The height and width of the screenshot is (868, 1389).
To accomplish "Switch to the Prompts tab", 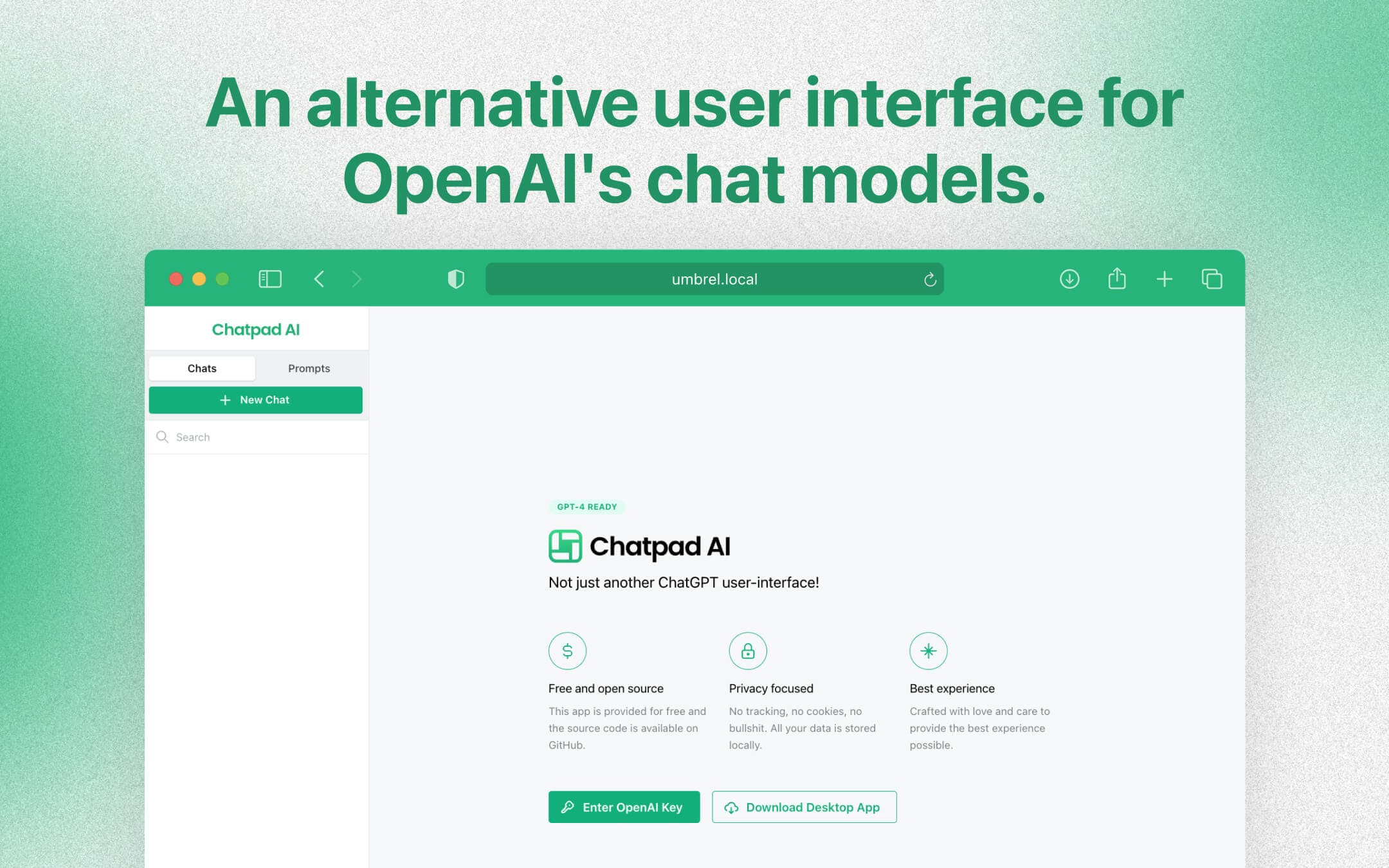I will [309, 367].
